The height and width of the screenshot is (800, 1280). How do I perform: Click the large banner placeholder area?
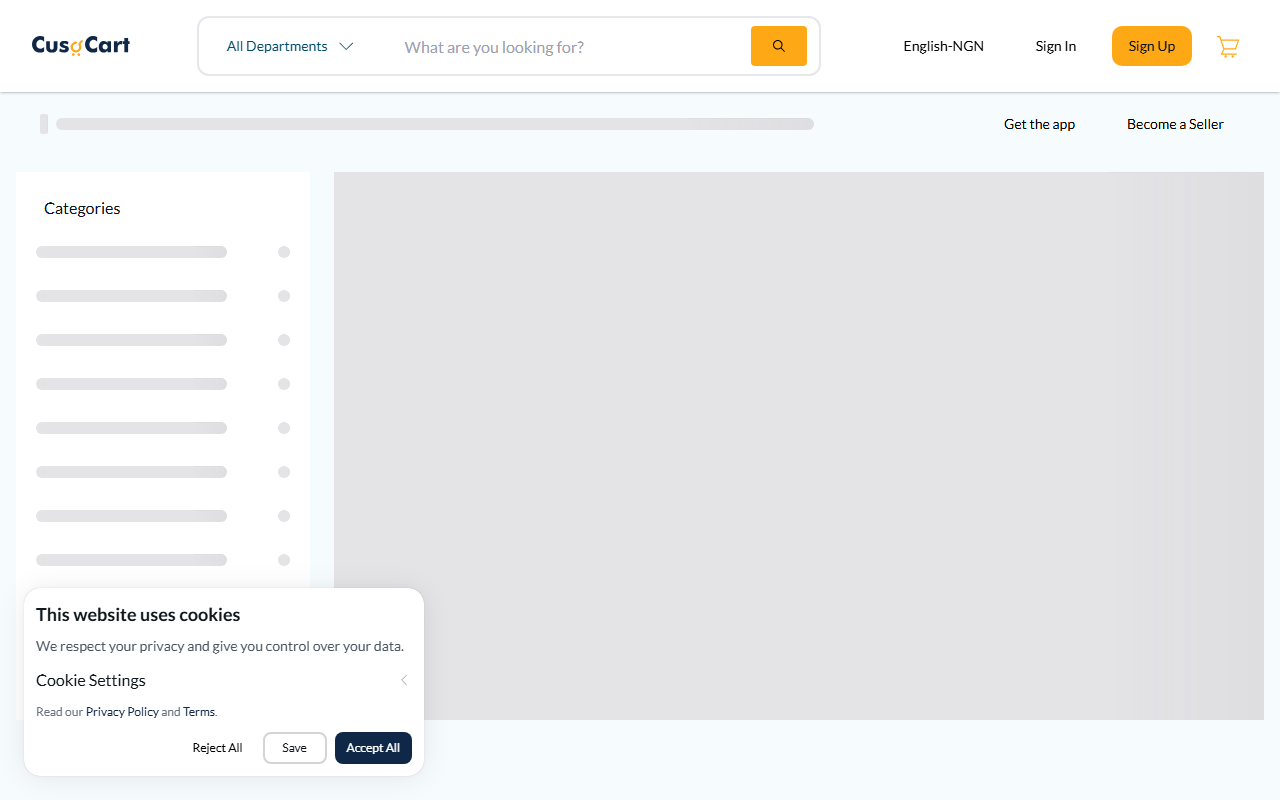tap(799, 446)
